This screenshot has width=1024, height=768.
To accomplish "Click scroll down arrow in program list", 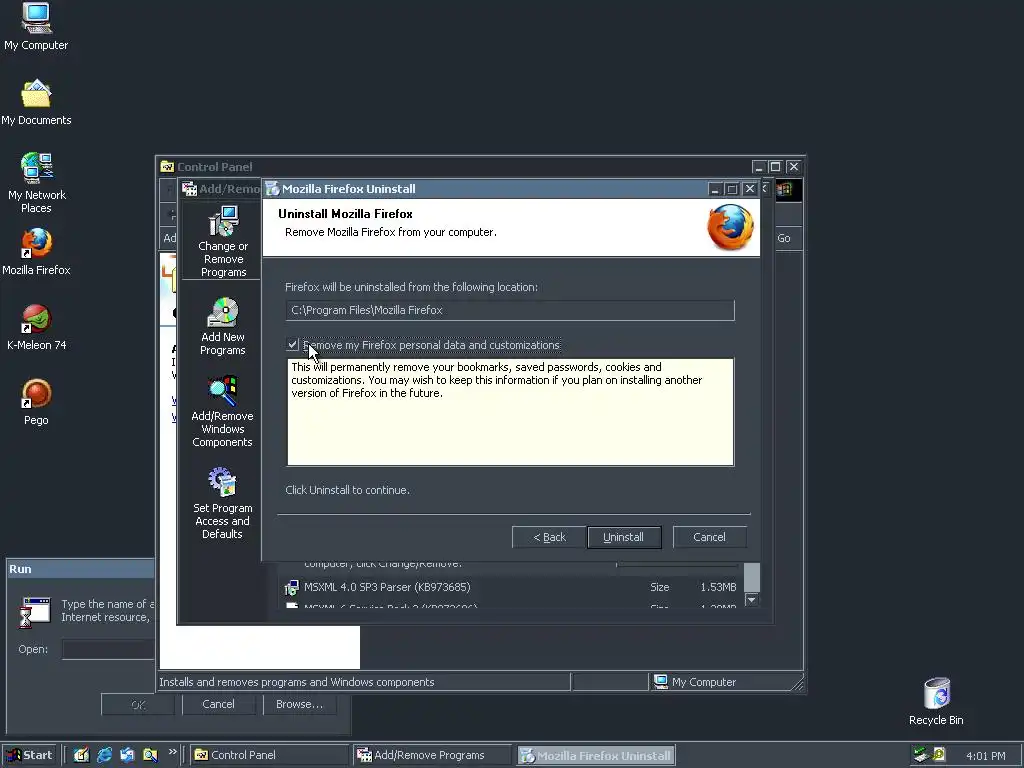I will pyautogui.click(x=752, y=600).
